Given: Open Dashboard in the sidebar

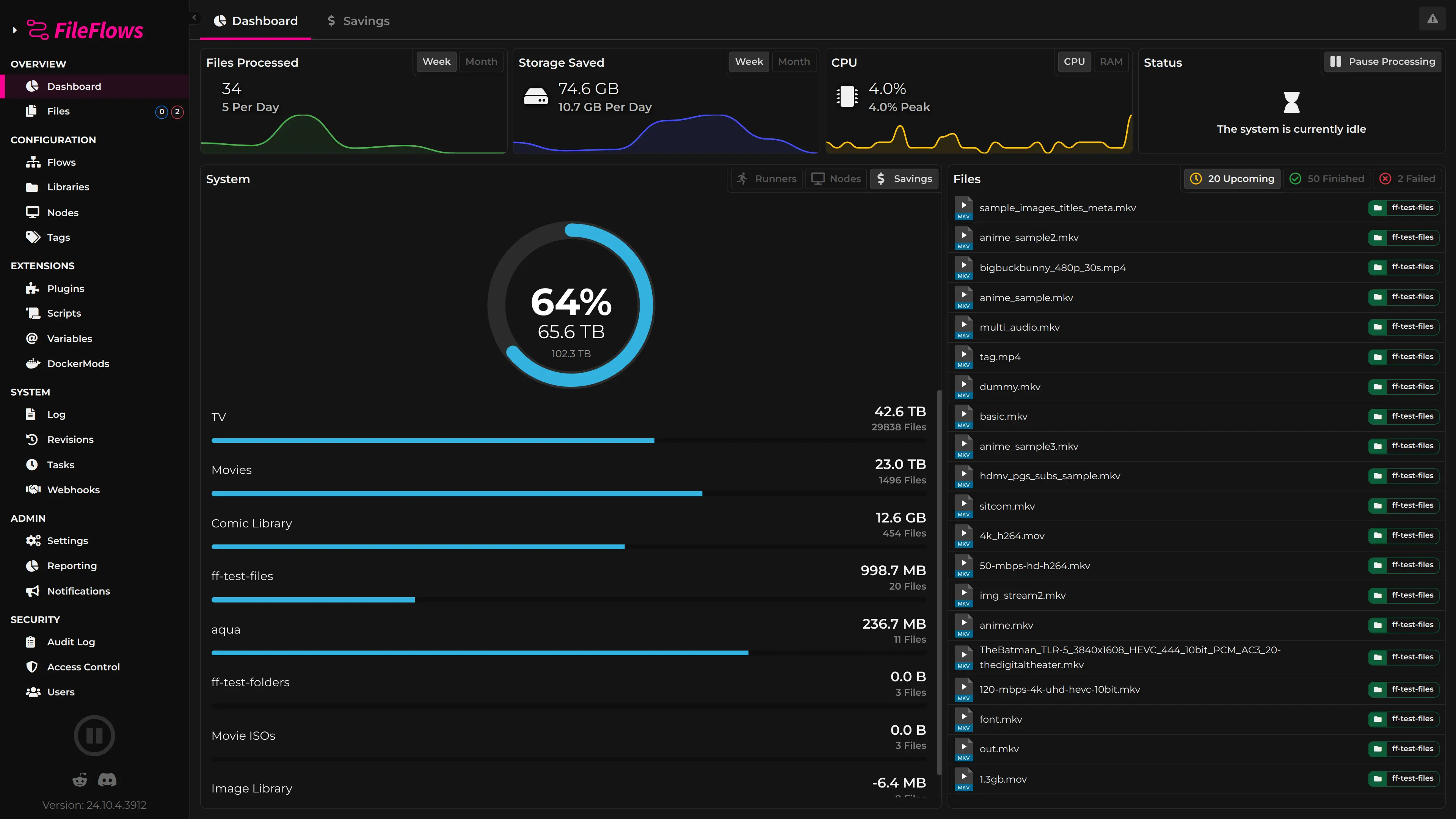Looking at the screenshot, I should (94, 86).
